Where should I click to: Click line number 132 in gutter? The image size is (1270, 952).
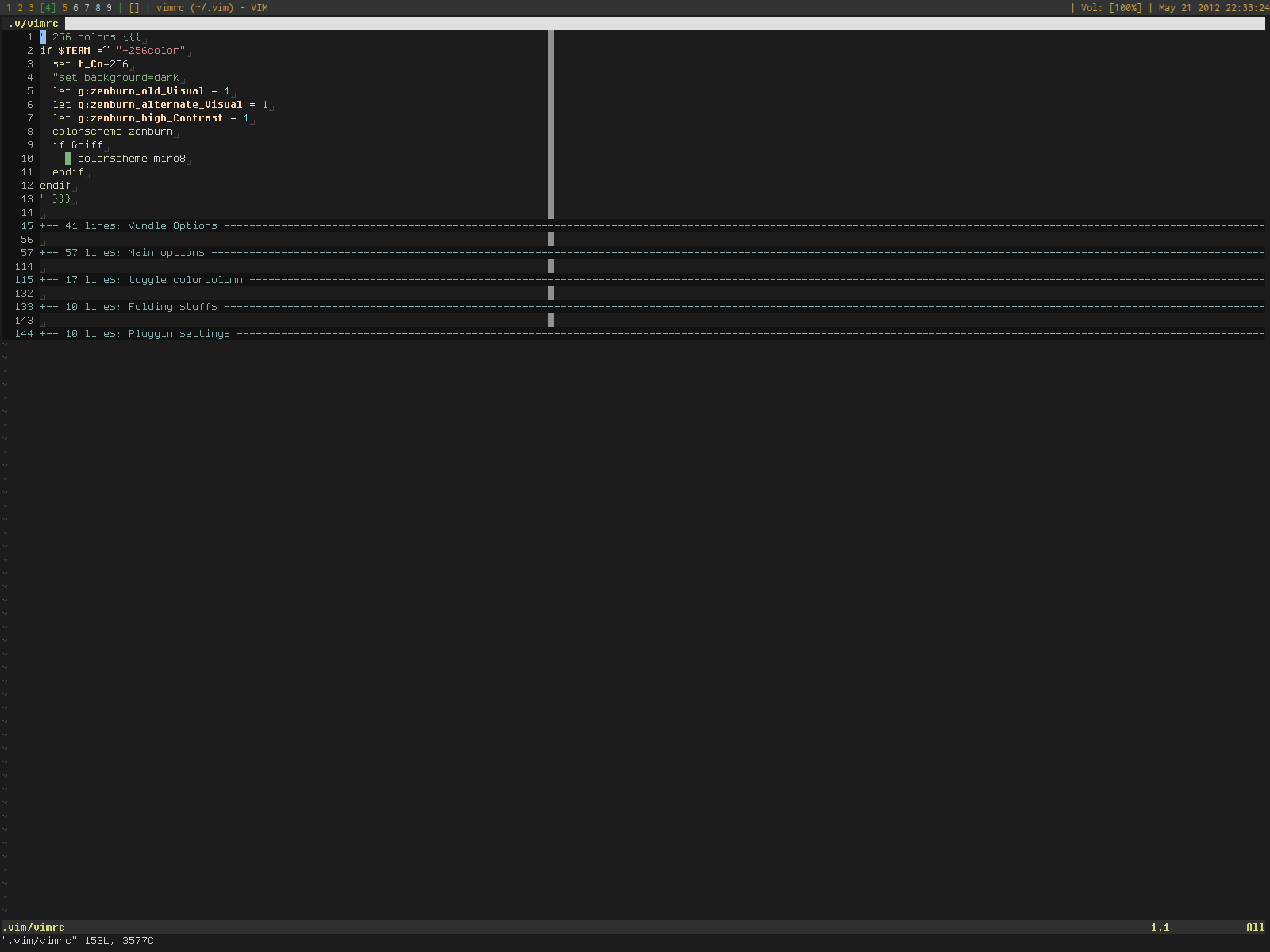pyautogui.click(x=24, y=294)
